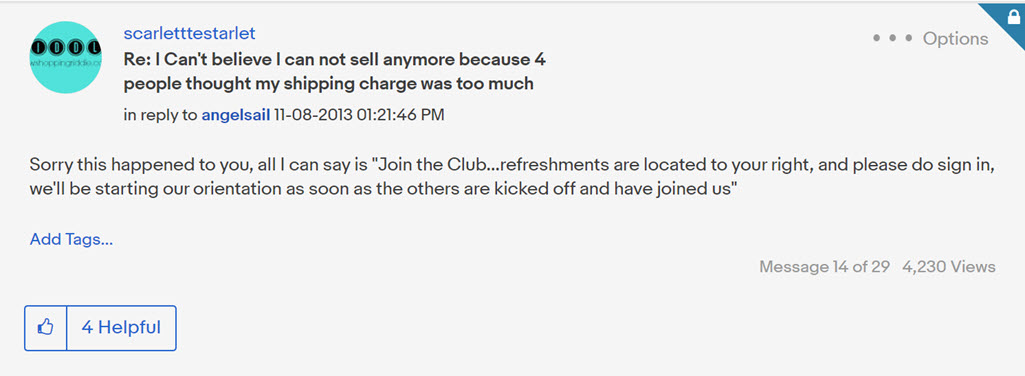
Task: Visit the angelsail user profile link
Action: tap(235, 115)
